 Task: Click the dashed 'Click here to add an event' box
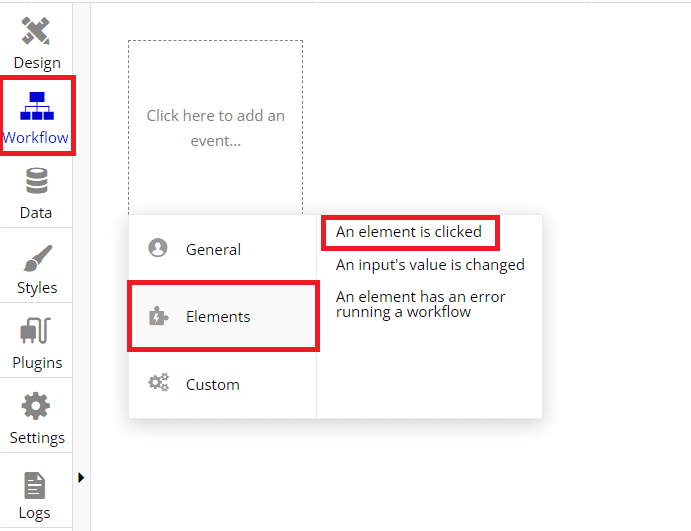pyautogui.click(x=215, y=128)
